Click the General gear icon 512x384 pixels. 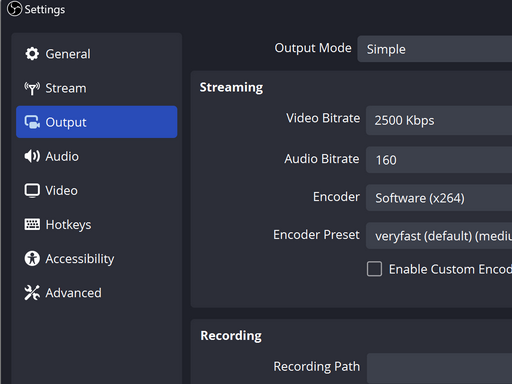(32, 54)
